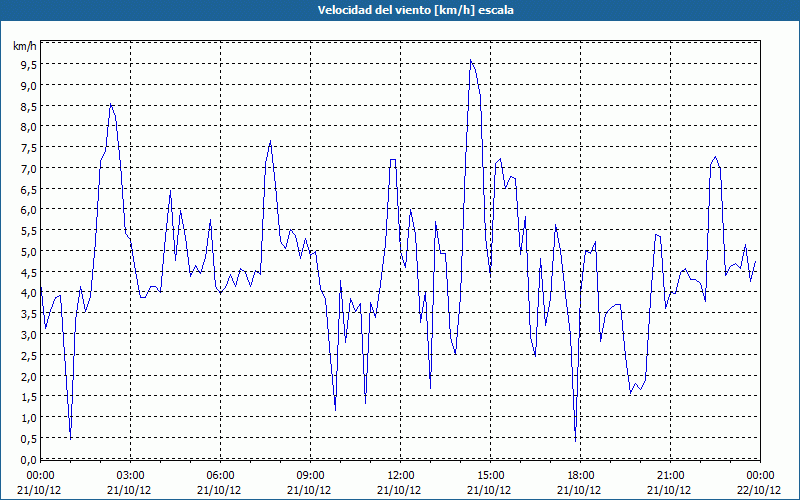Screen dimensions: 800x500
Task: Click the 5,5 y-axis value
Action: pos(29,231)
